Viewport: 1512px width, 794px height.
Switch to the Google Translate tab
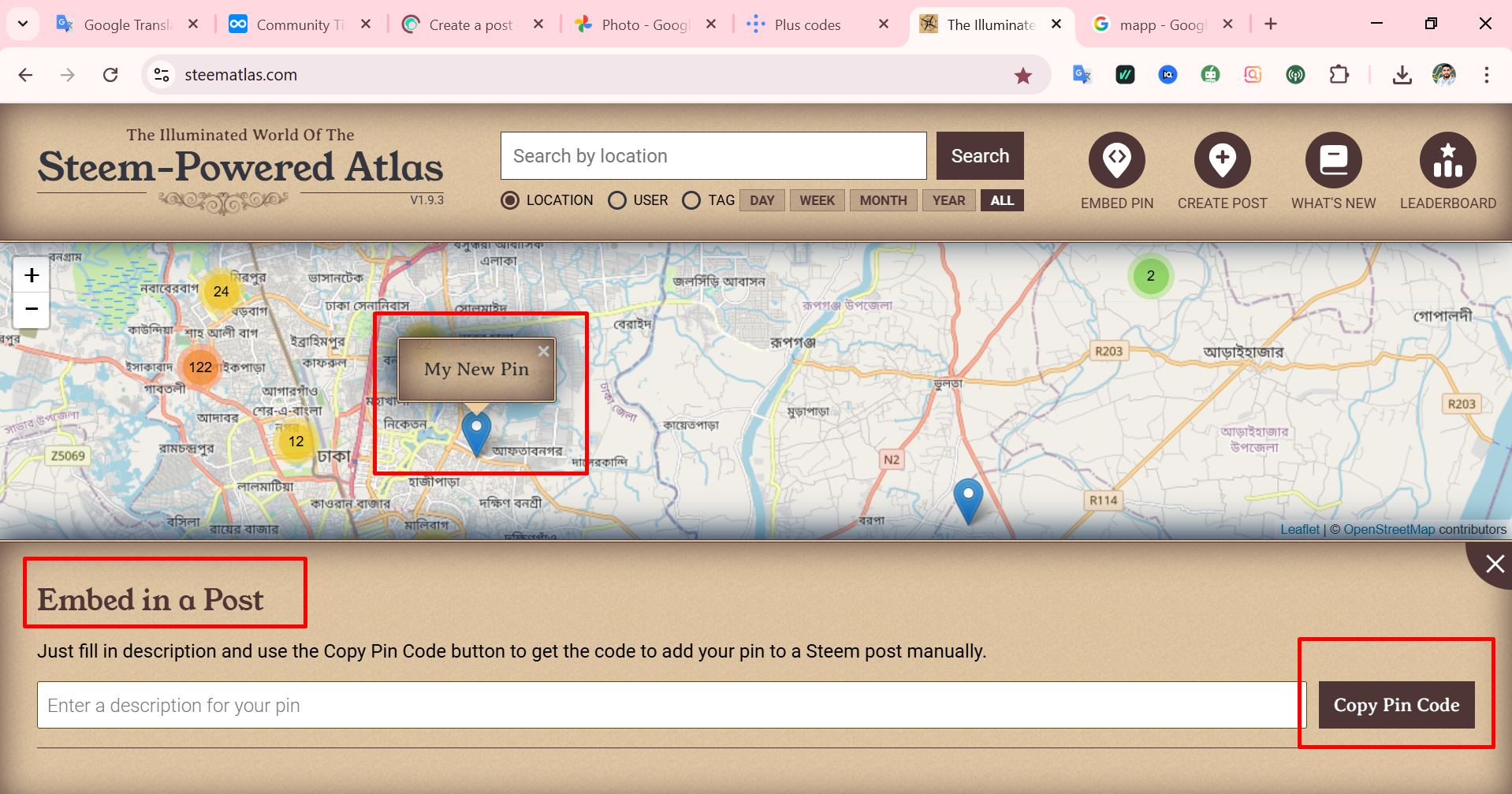(x=126, y=24)
